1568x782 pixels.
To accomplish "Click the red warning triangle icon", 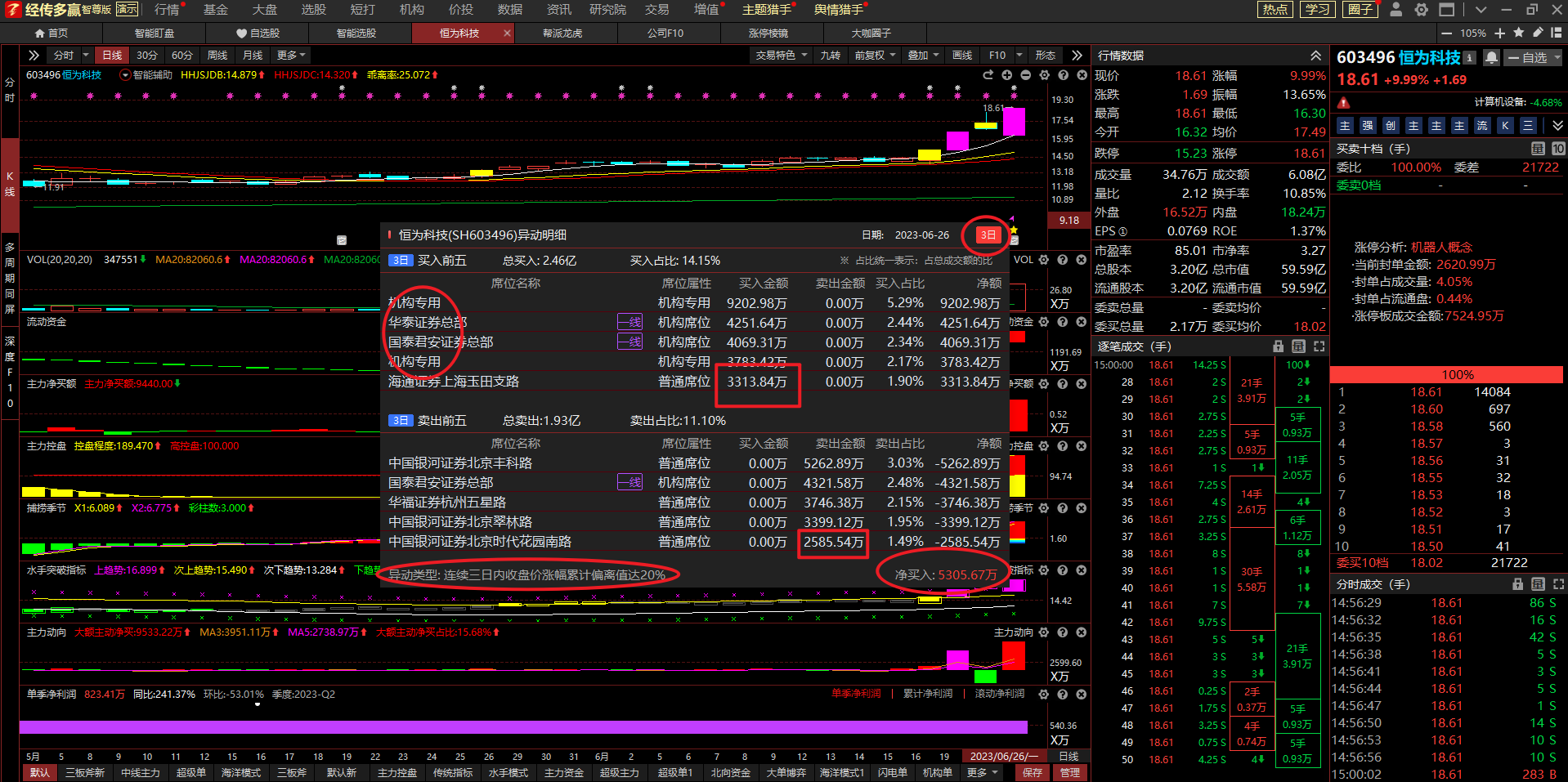I will [x=1343, y=103].
